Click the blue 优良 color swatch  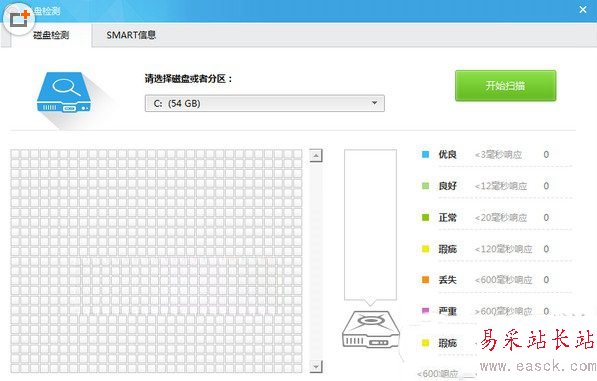pos(426,154)
